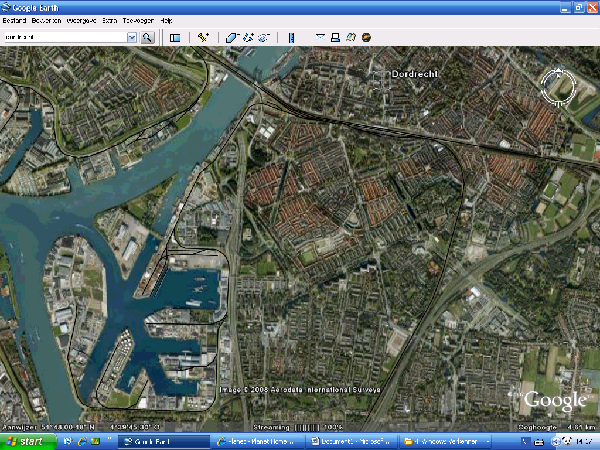The width and height of the screenshot is (600, 450).
Task: Select the add polygon tool
Action: coord(232,37)
